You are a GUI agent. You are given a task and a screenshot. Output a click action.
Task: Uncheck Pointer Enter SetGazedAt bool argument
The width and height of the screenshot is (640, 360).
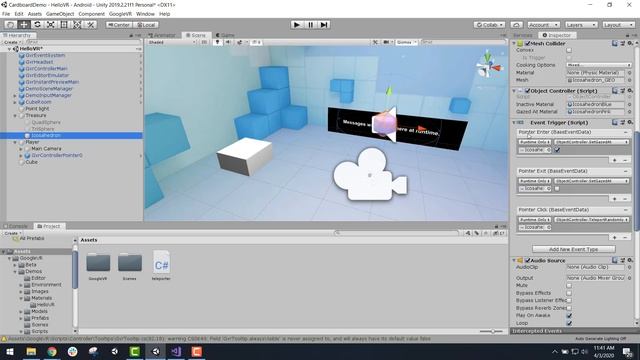point(557,150)
